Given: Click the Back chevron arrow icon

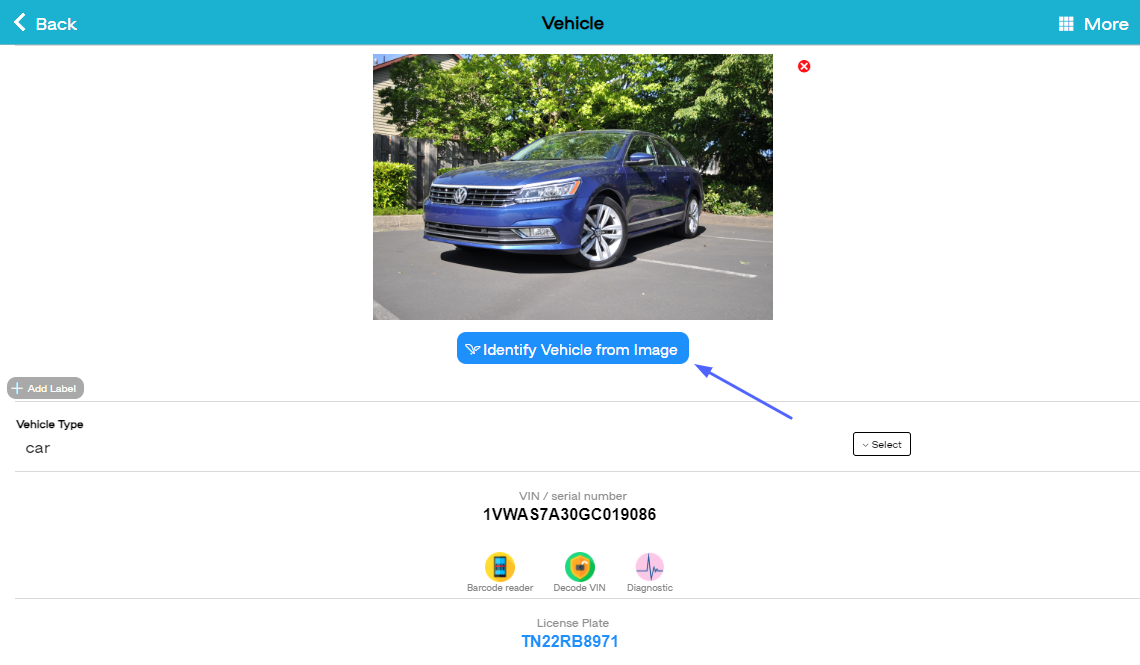Looking at the screenshot, I should (x=20, y=23).
